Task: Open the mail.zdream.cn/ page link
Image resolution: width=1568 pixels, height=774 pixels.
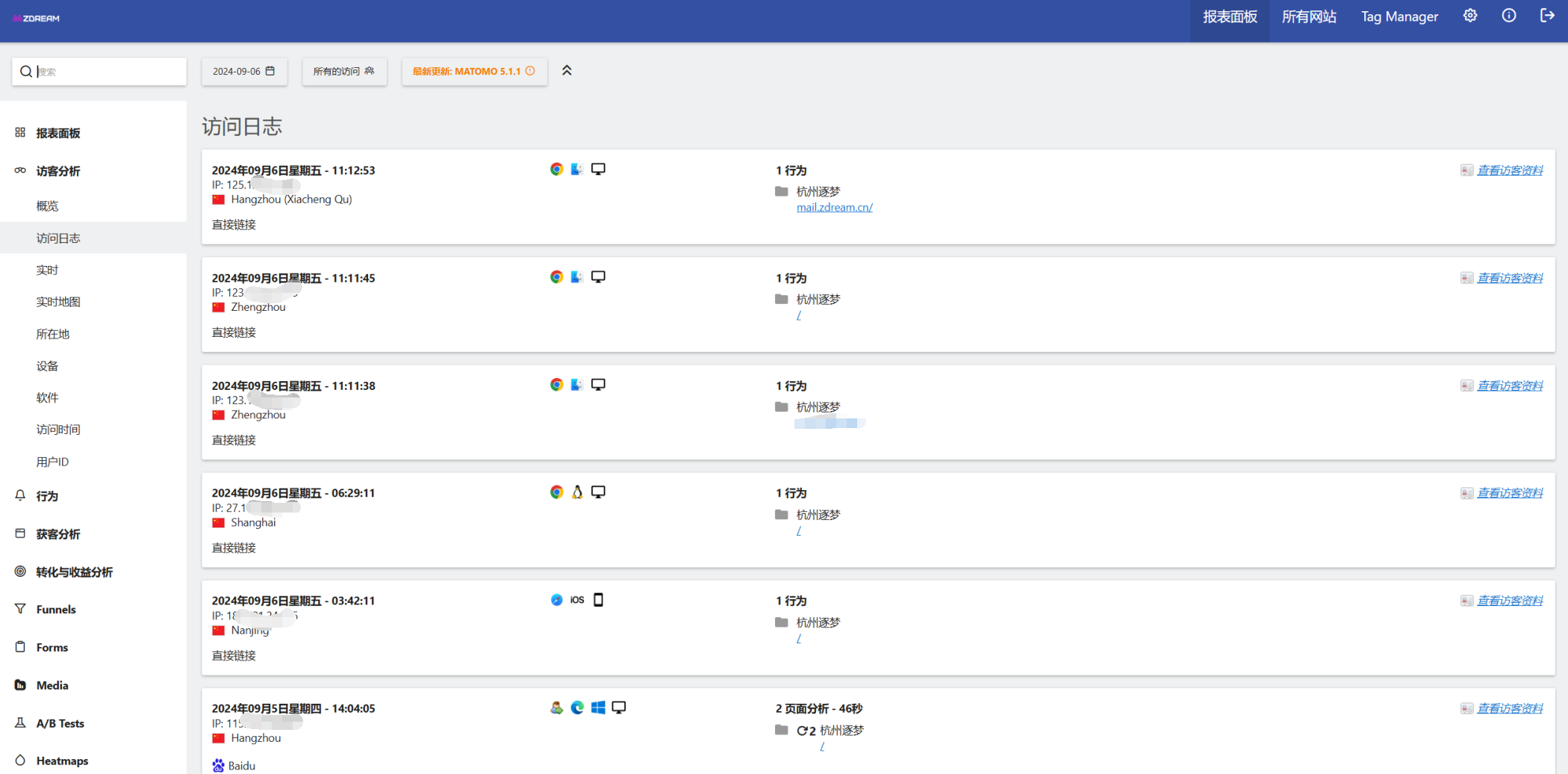Action: [834, 208]
